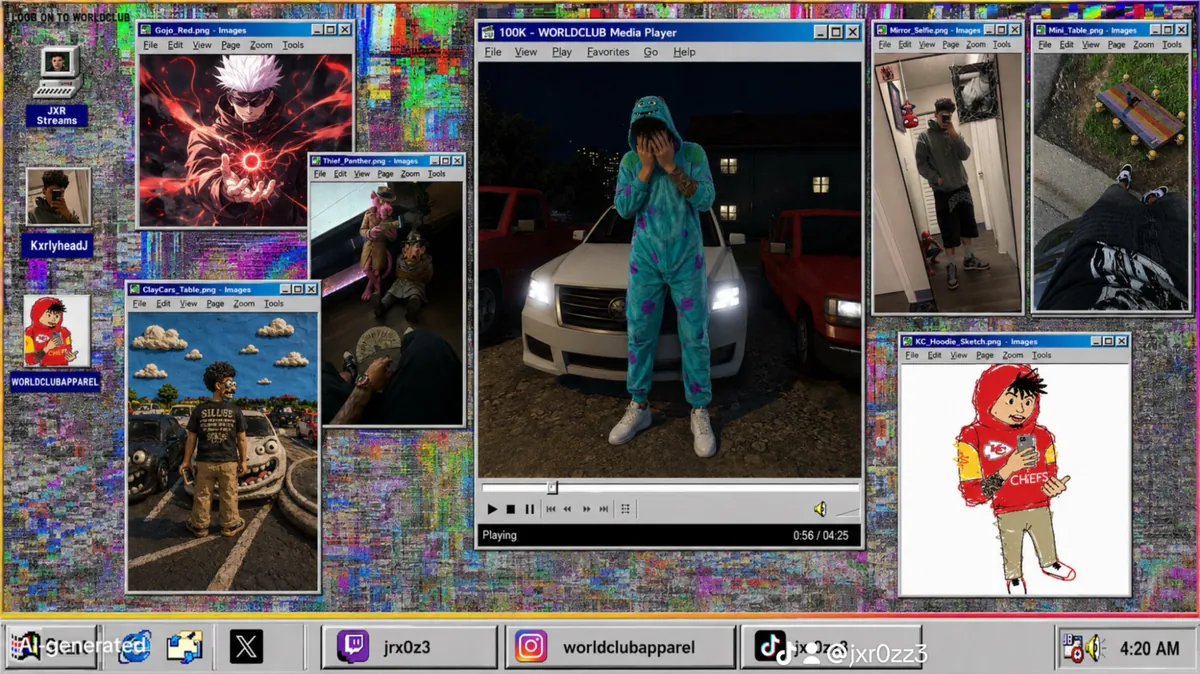Click the Media Player seek bar thumb

pos(552,488)
